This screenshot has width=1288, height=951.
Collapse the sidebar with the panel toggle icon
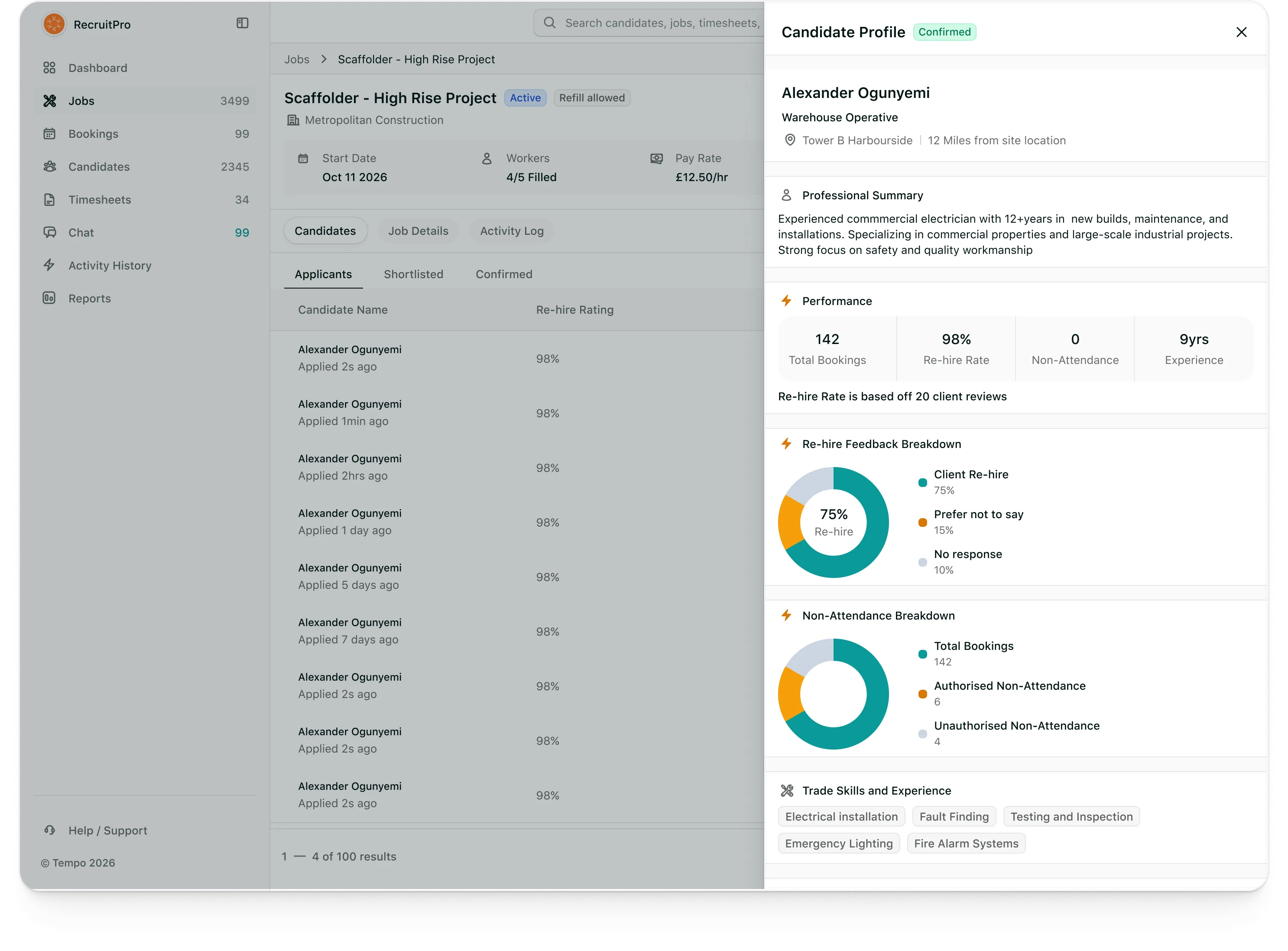242,23
